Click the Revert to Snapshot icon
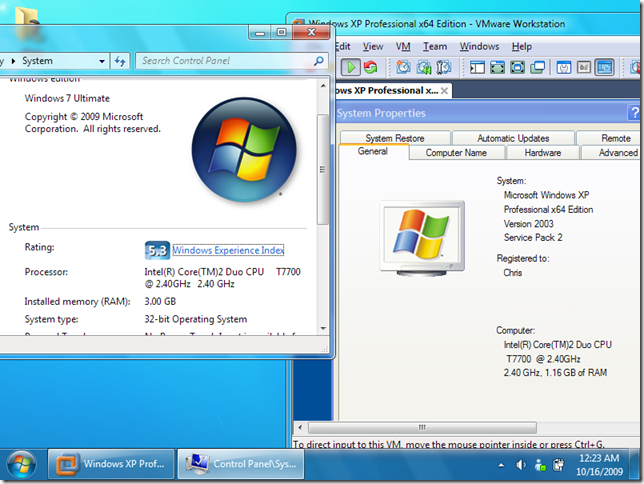 (x=423, y=67)
